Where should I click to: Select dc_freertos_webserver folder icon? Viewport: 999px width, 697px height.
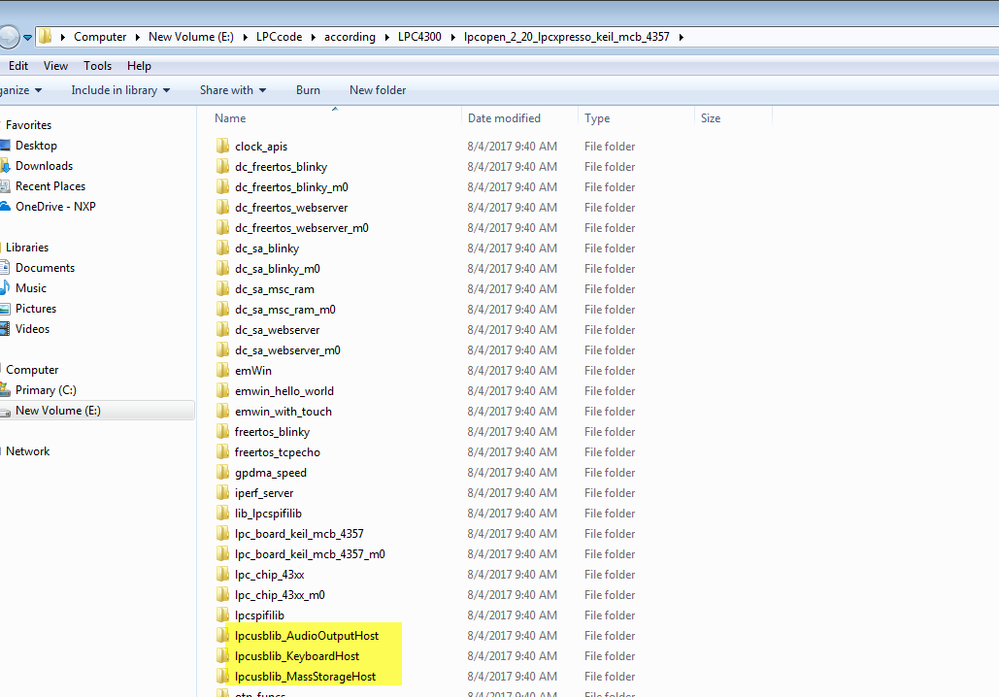tap(222, 207)
